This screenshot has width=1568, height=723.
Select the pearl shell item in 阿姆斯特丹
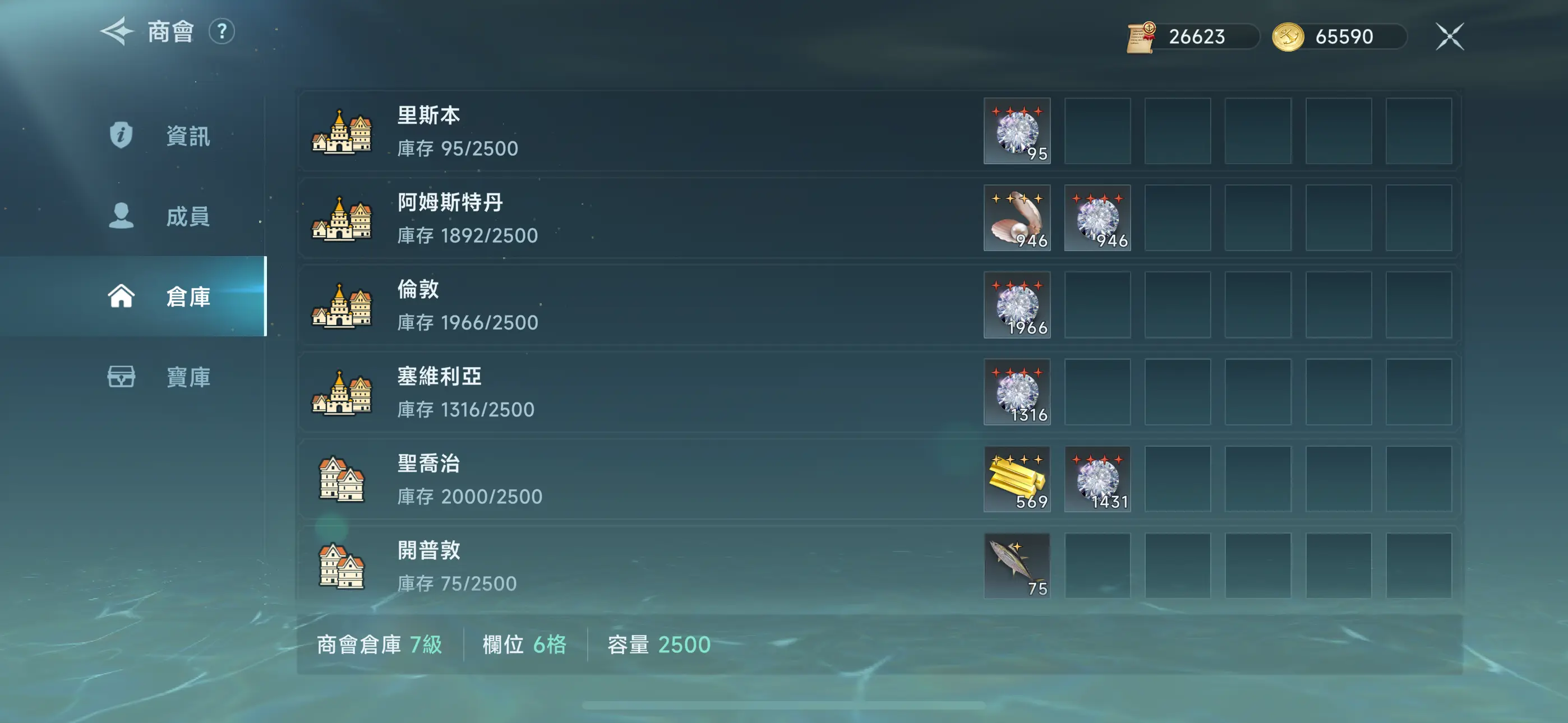(1017, 218)
